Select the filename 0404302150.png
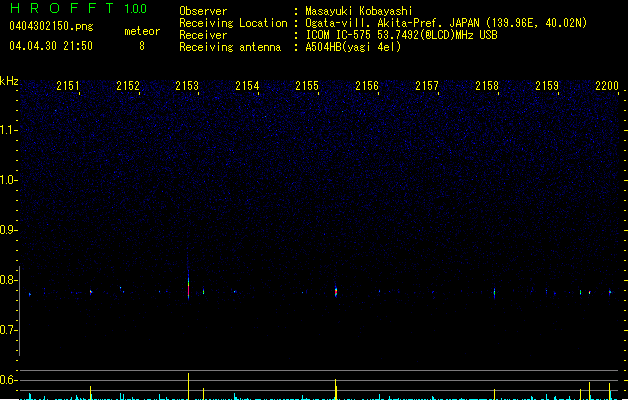The width and height of the screenshot is (629, 400). pyautogui.click(x=51, y=26)
